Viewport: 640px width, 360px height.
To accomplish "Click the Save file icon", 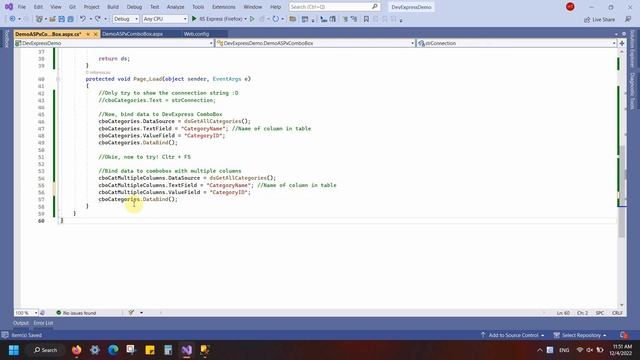I will 62,19.
